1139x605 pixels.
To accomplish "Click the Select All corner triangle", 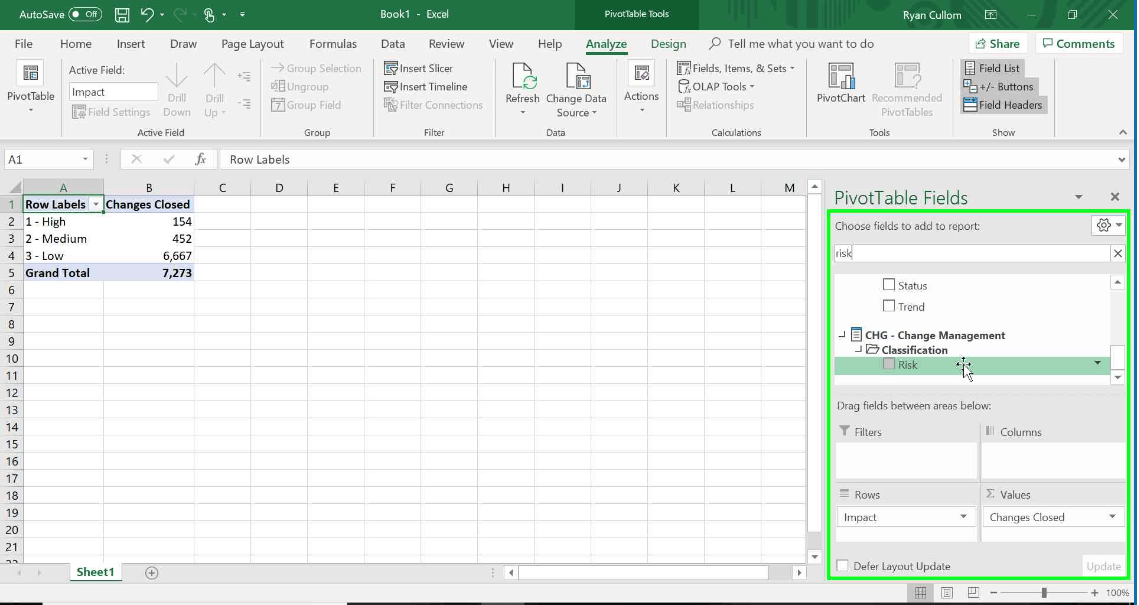I will click(15, 188).
